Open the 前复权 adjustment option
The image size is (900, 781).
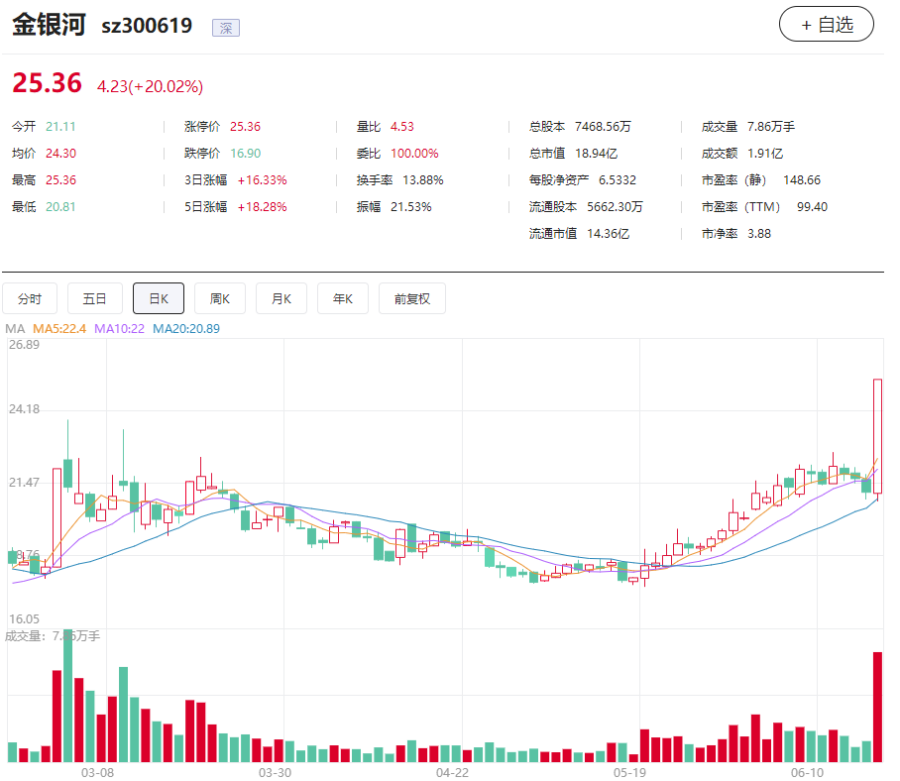point(412,298)
